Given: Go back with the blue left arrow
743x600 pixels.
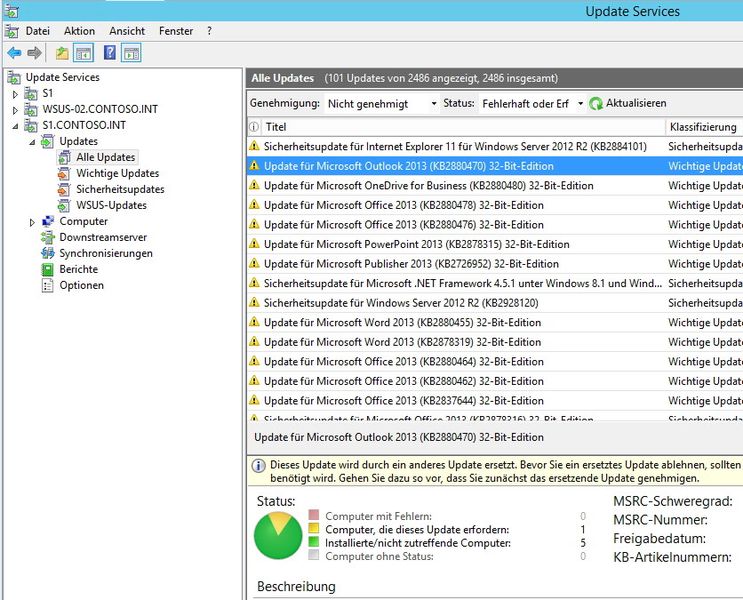Looking at the screenshot, I should (x=14, y=53).
